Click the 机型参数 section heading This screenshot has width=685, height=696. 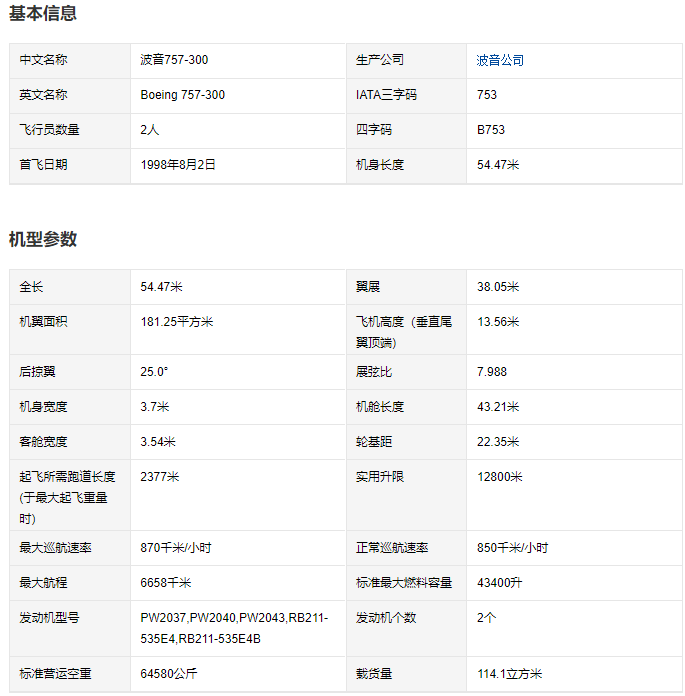tap(43, 239)
